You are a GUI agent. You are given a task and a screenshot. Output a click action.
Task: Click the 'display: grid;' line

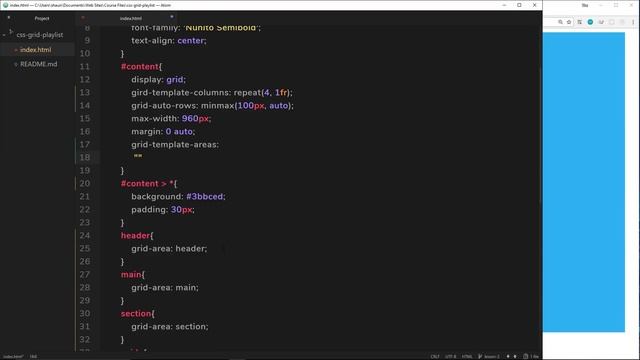coord(158,80)
